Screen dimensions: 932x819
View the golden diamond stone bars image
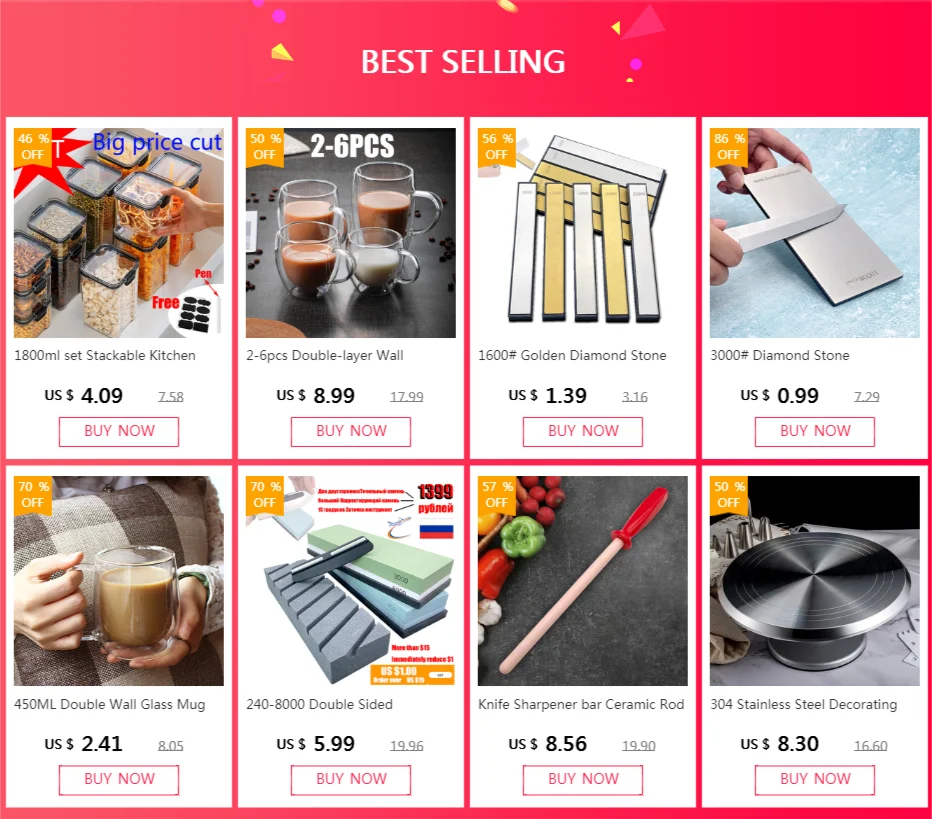click(582, 233)
